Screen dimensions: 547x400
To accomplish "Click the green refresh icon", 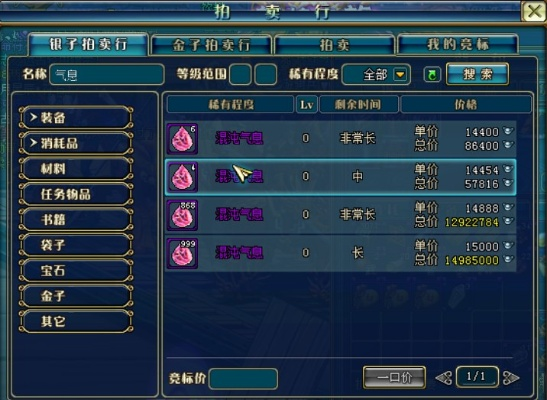I will click(432, 74).
